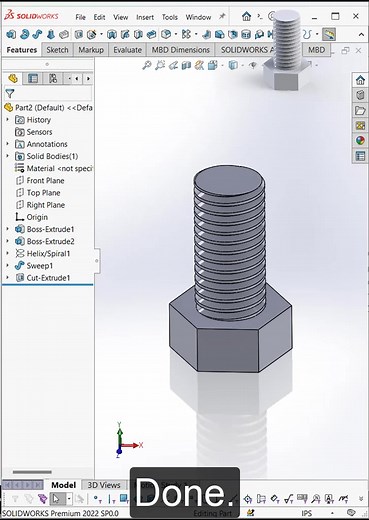Image resolution: width=369 pixels, height=520 pixels.
Task: Select the Revolved Cut tool
Action: [112, 34]
